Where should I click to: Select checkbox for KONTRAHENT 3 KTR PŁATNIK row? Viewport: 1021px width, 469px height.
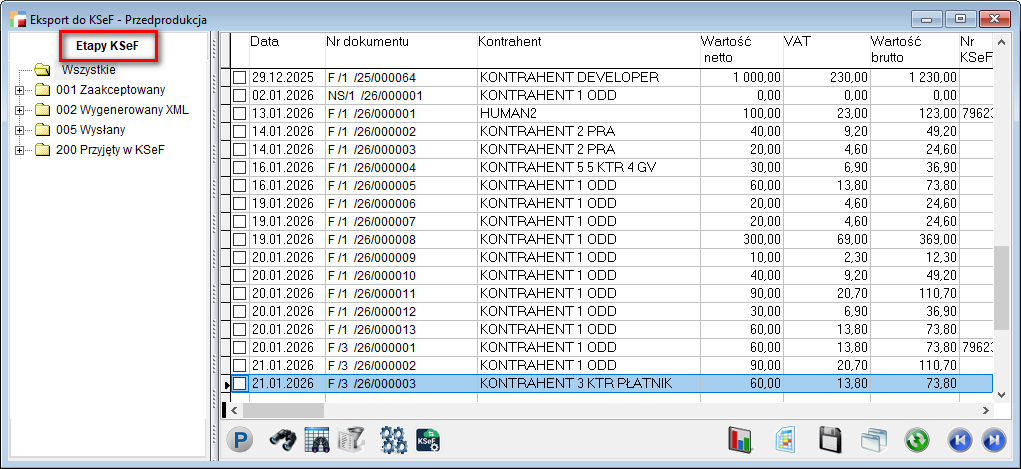click(239, 384)
